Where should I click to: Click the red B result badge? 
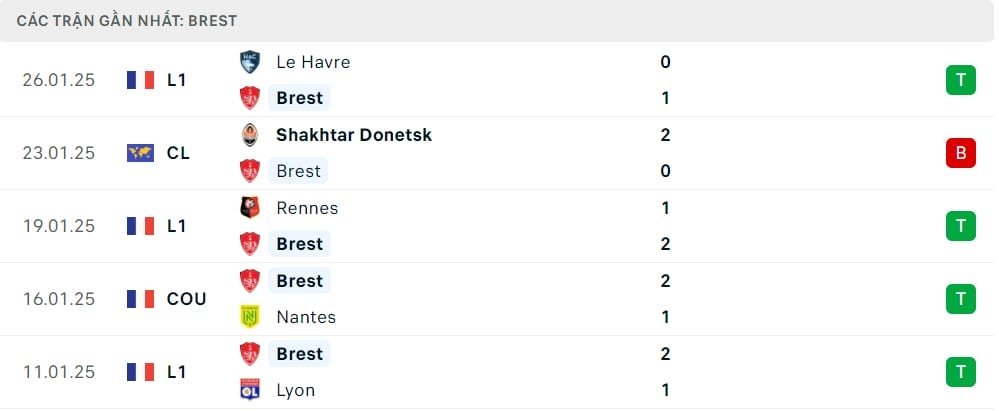point(960,153)
